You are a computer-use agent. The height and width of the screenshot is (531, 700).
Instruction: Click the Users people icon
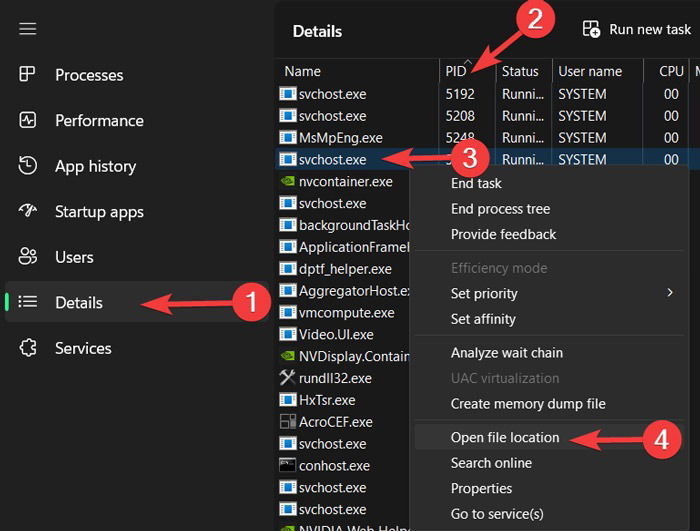pyautogui.click(x=27, y=257)
